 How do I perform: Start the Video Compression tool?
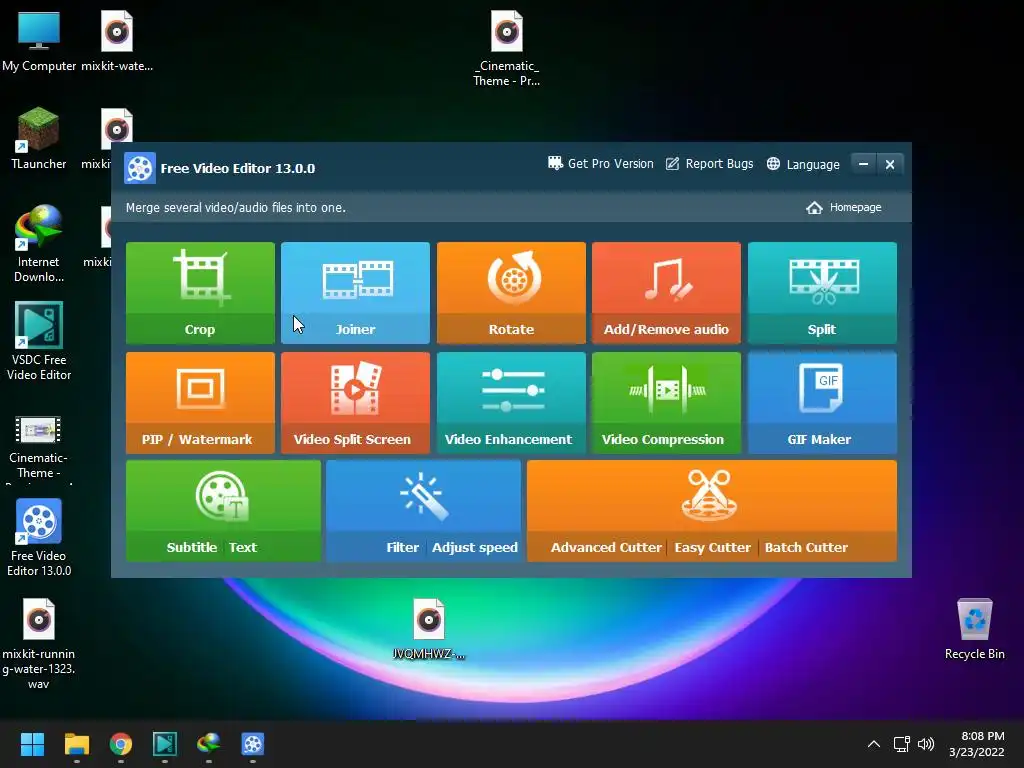coord(666,403)
